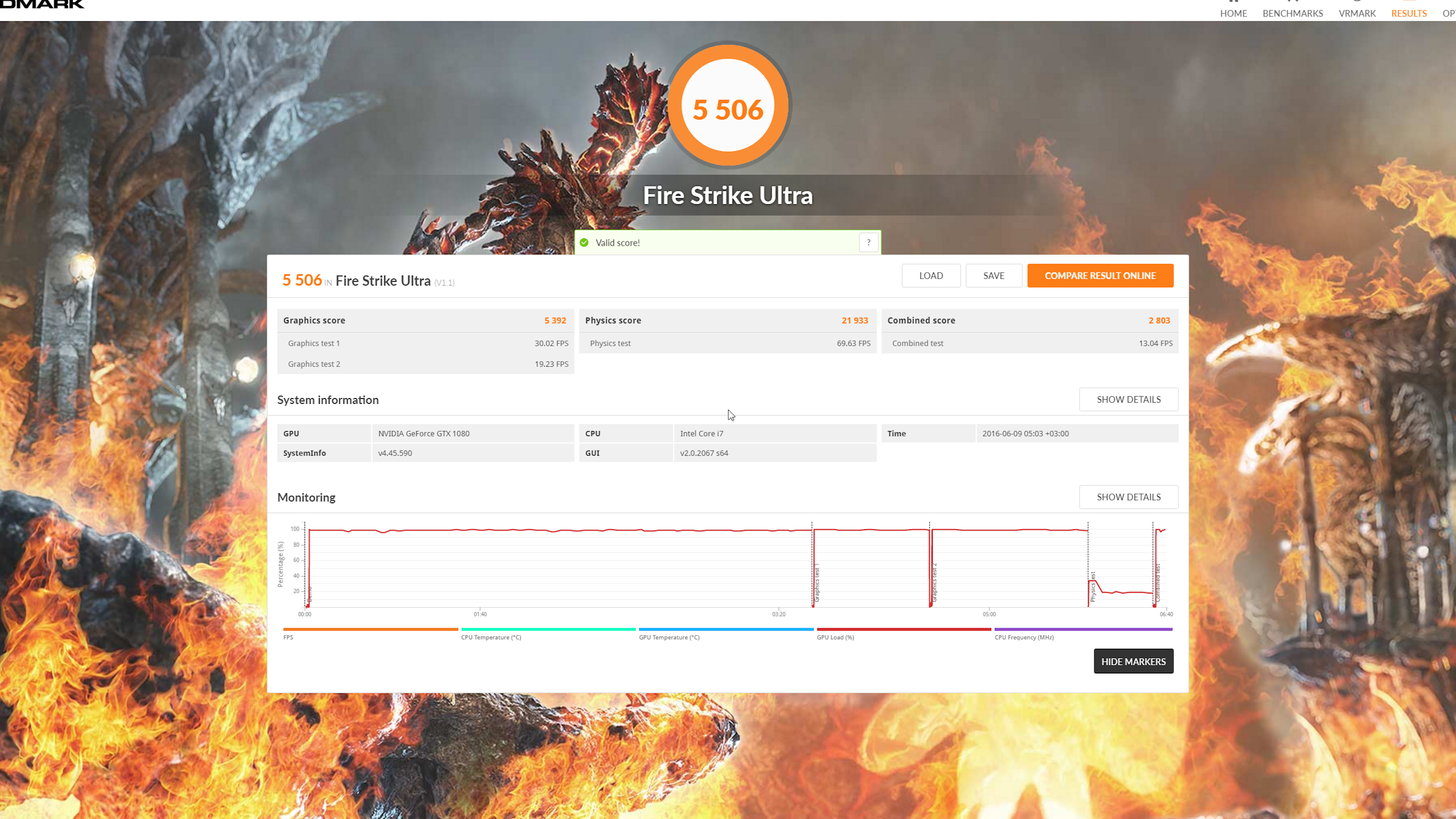Click the Time value 2016-06-09 05:03

(1025, 433)
